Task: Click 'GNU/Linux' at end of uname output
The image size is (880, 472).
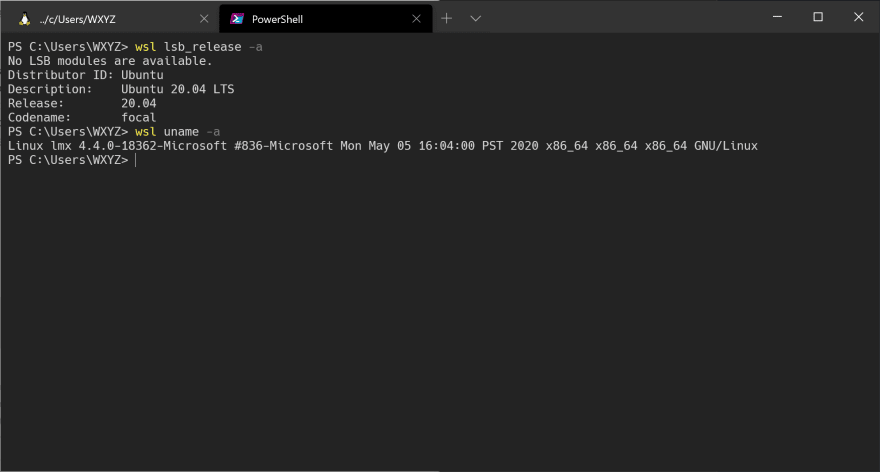Action: [726, 146]
